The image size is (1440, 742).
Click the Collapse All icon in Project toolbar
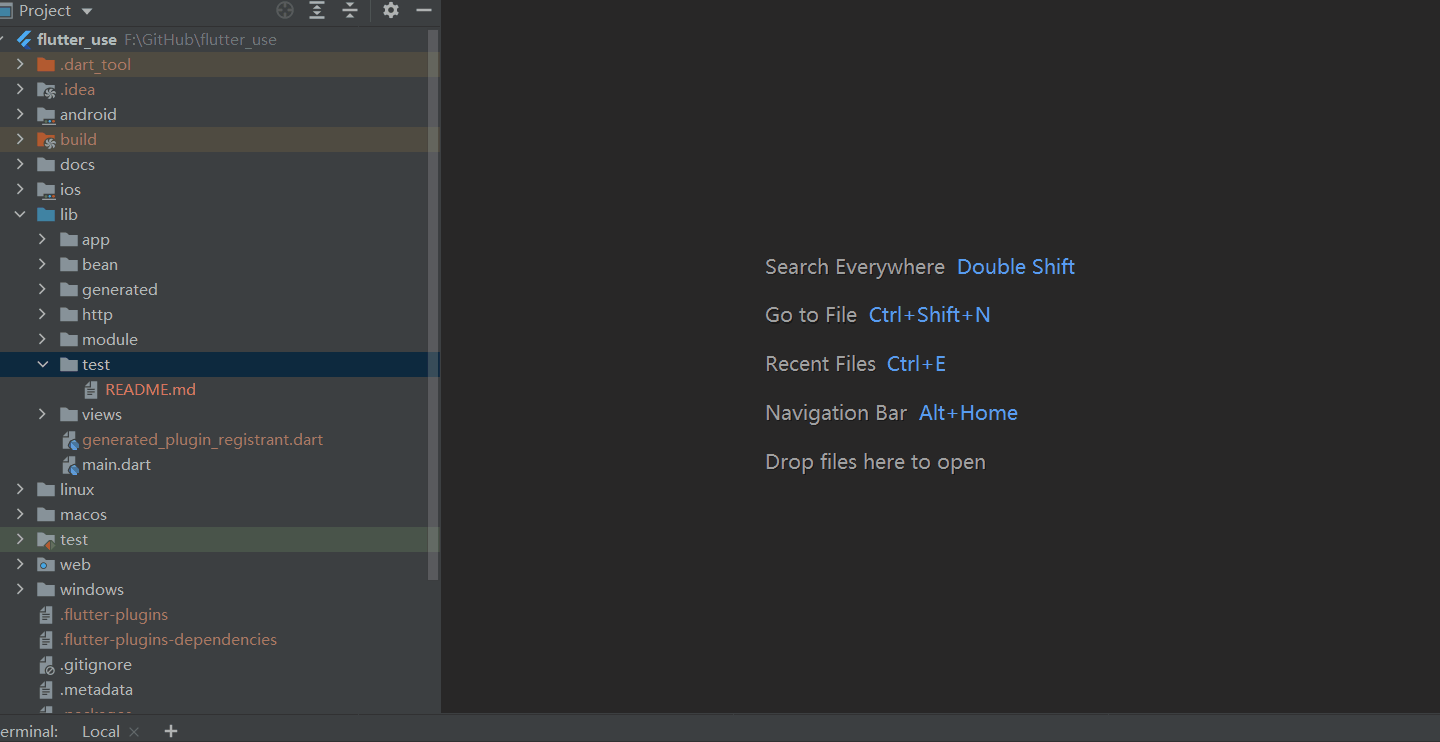coord(350,10)
